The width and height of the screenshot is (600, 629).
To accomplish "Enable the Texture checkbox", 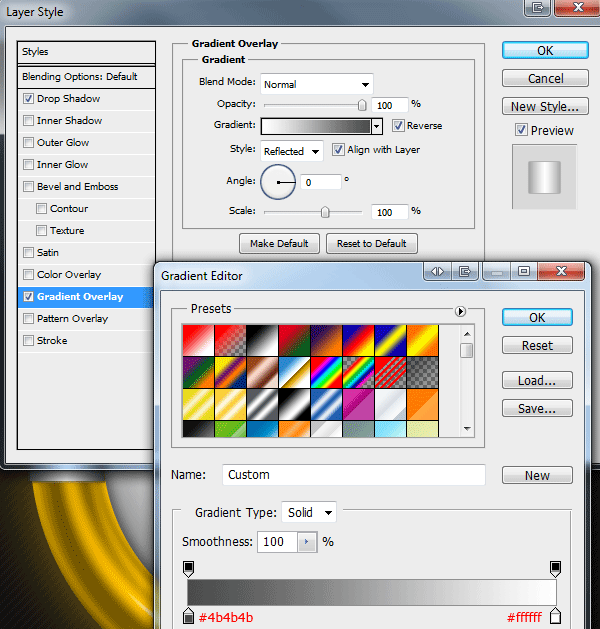I will [41, 231].
